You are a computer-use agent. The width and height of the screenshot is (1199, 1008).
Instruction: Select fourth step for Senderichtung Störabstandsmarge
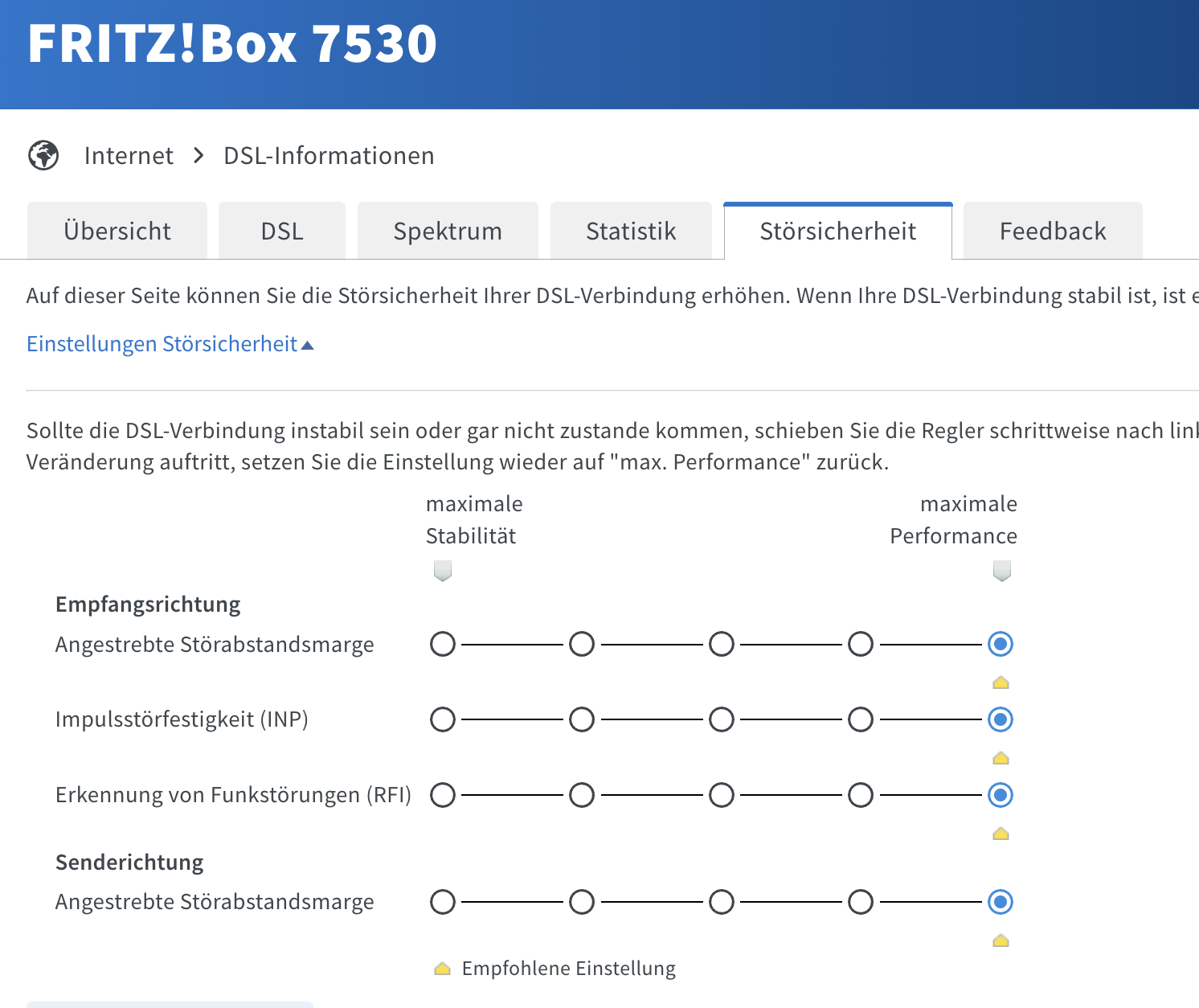pos(861,902)
